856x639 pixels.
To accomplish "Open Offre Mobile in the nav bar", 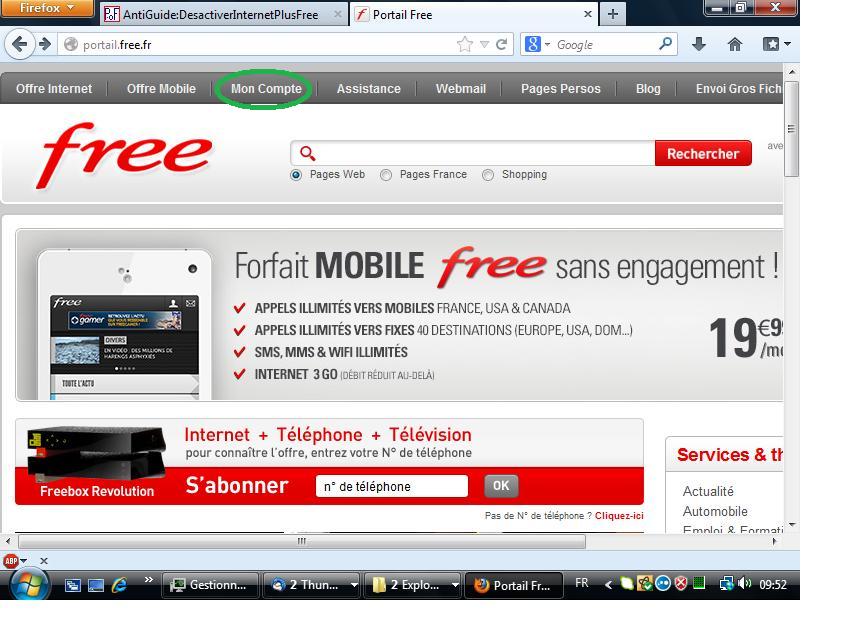I will coord(161,88).
